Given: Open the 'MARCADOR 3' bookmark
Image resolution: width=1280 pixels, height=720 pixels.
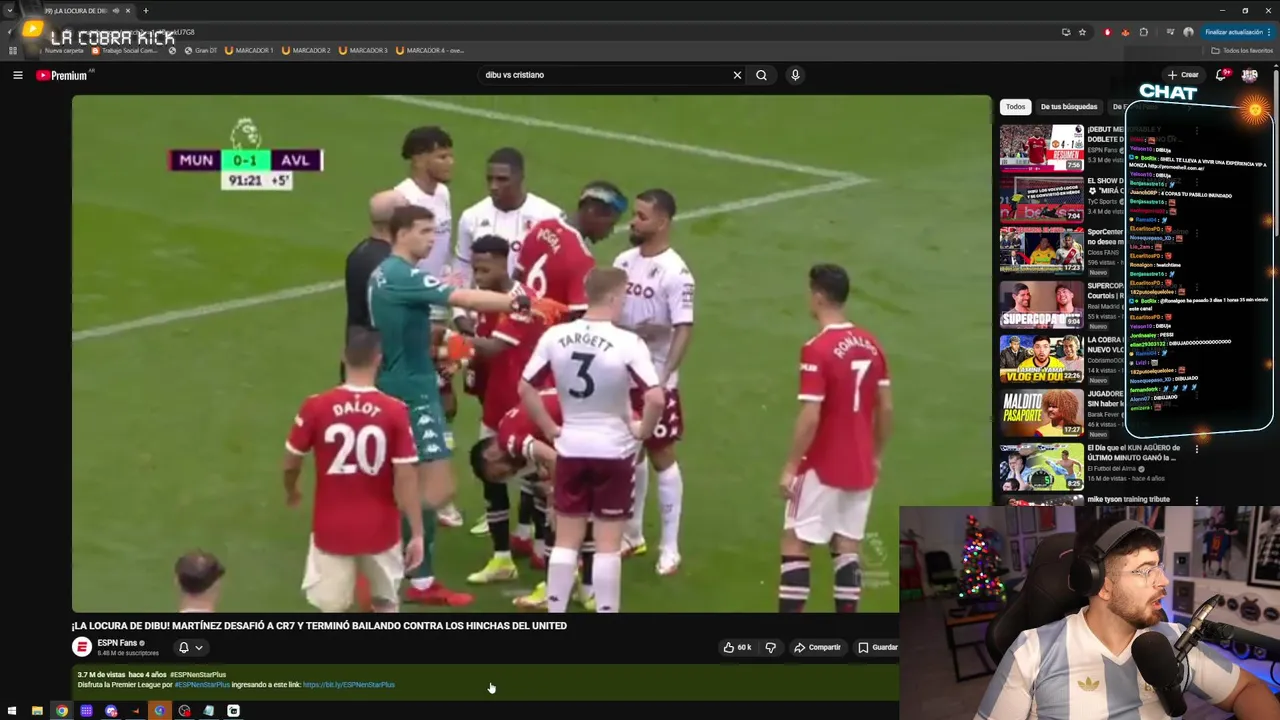Looking at the screenshot, I should point(363,50).
